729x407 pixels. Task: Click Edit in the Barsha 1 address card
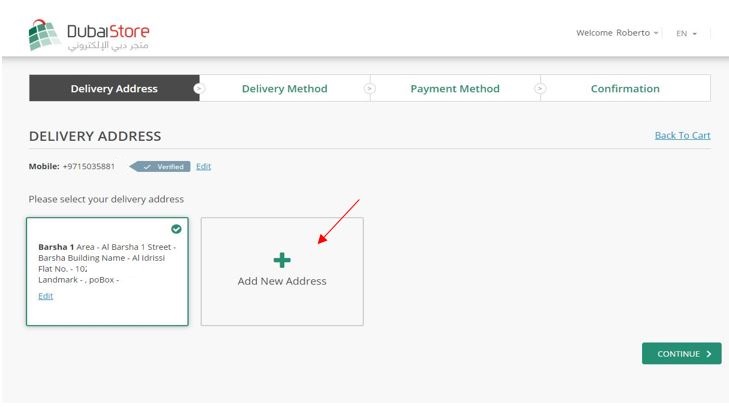[x=46, y=296]
